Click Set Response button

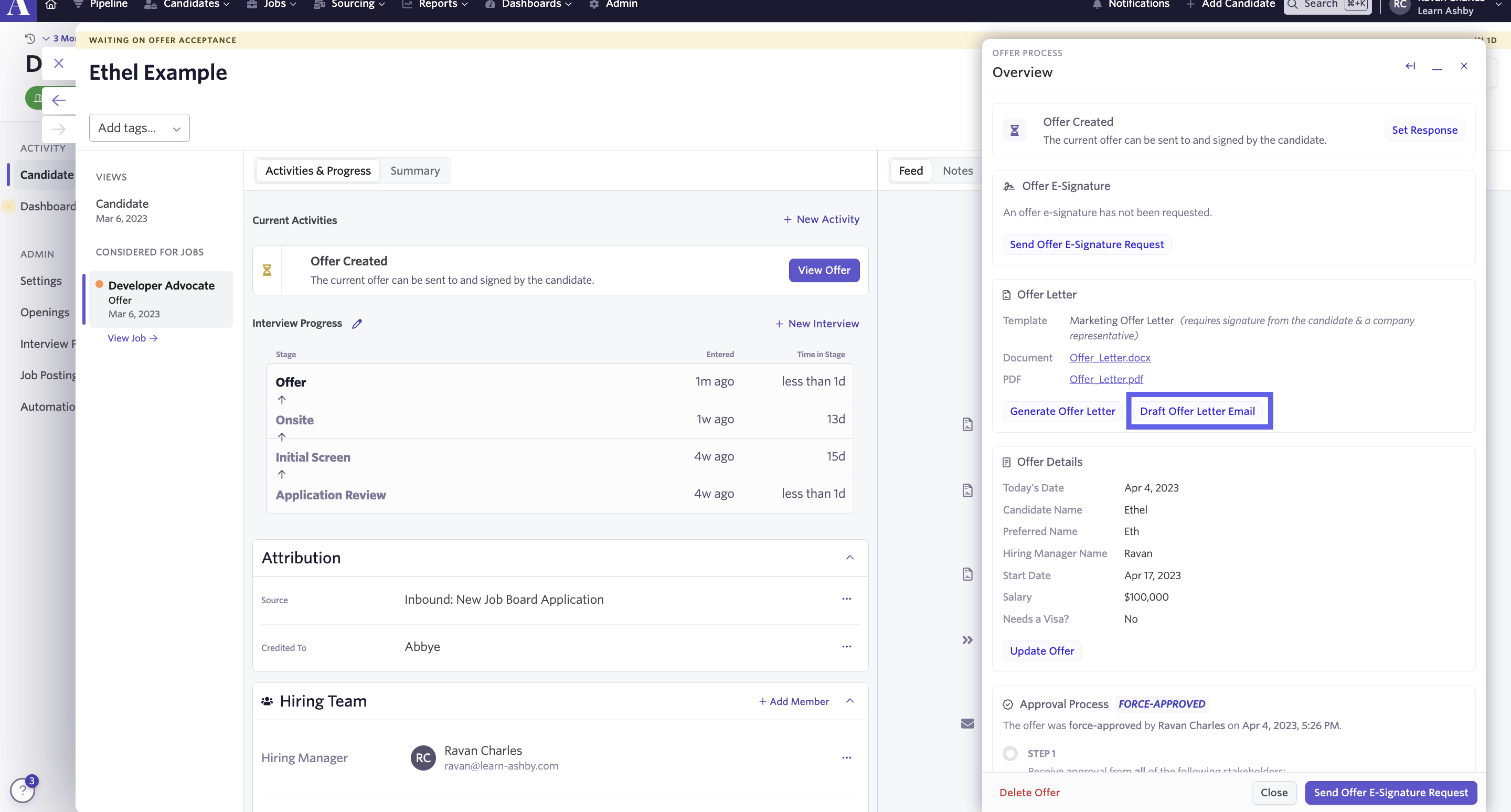coord(1424,130)
